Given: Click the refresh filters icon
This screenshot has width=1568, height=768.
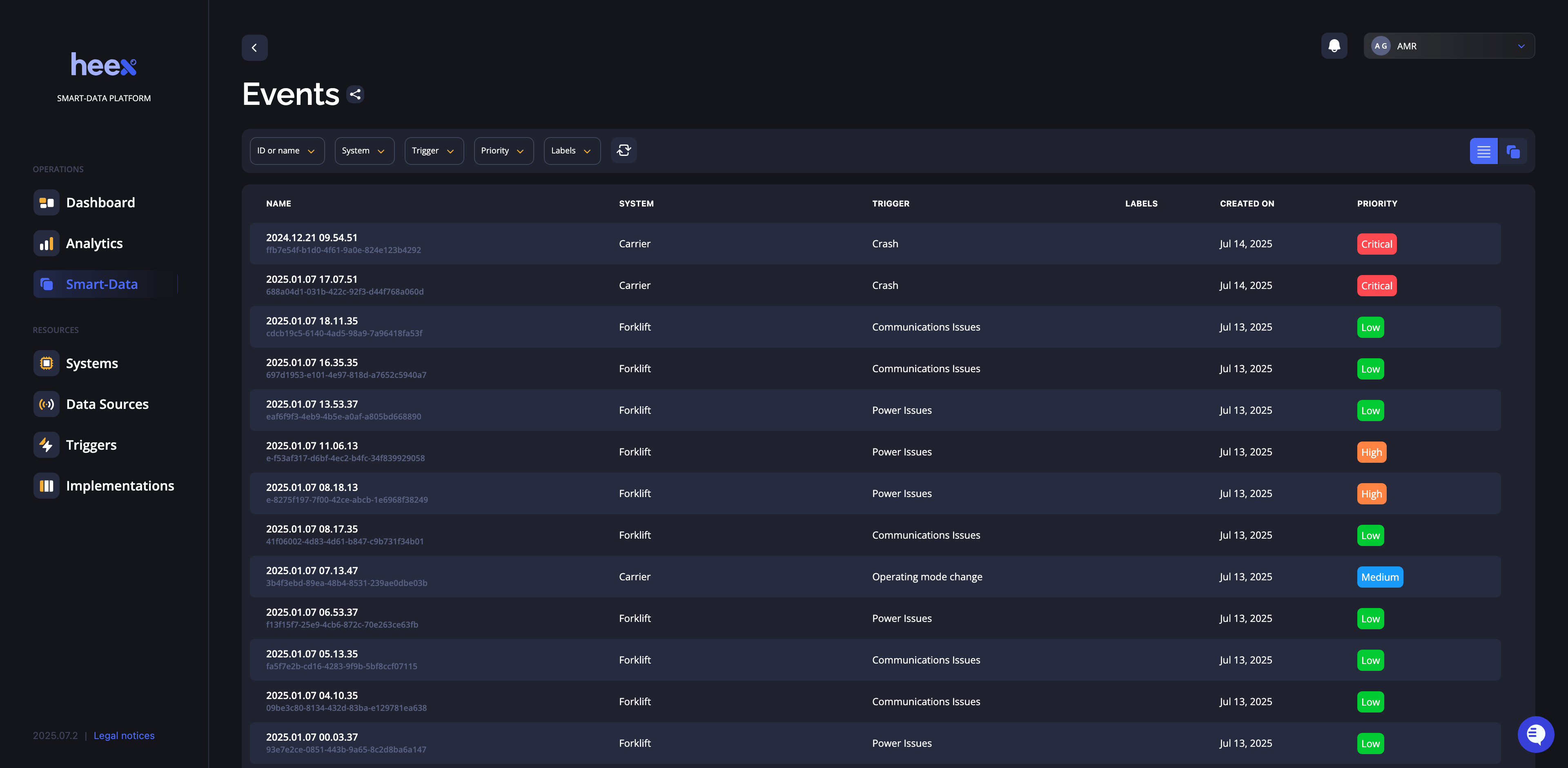Looking at the screenshot, I should [x=624, y=150].
